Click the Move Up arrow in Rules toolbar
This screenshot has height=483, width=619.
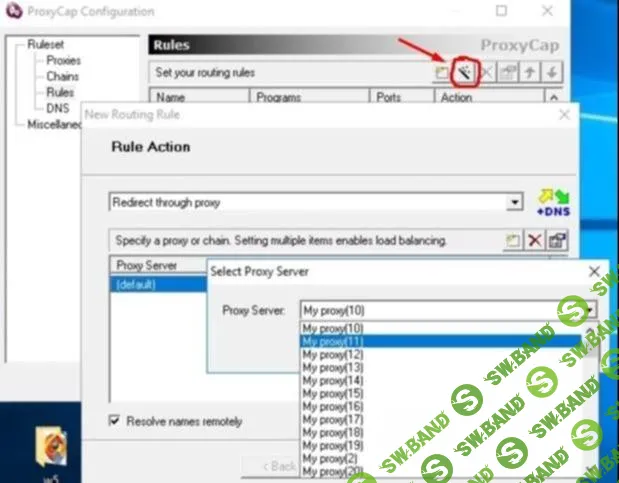tap(531, 73)
